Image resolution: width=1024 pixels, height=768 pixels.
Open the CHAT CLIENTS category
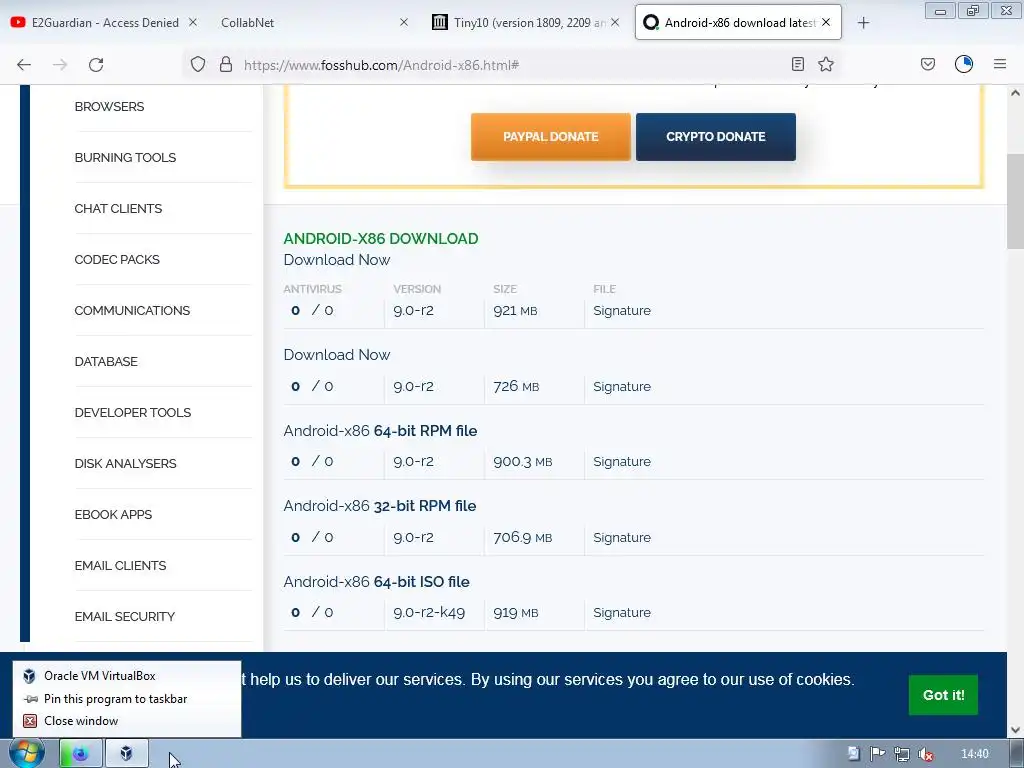118,208
